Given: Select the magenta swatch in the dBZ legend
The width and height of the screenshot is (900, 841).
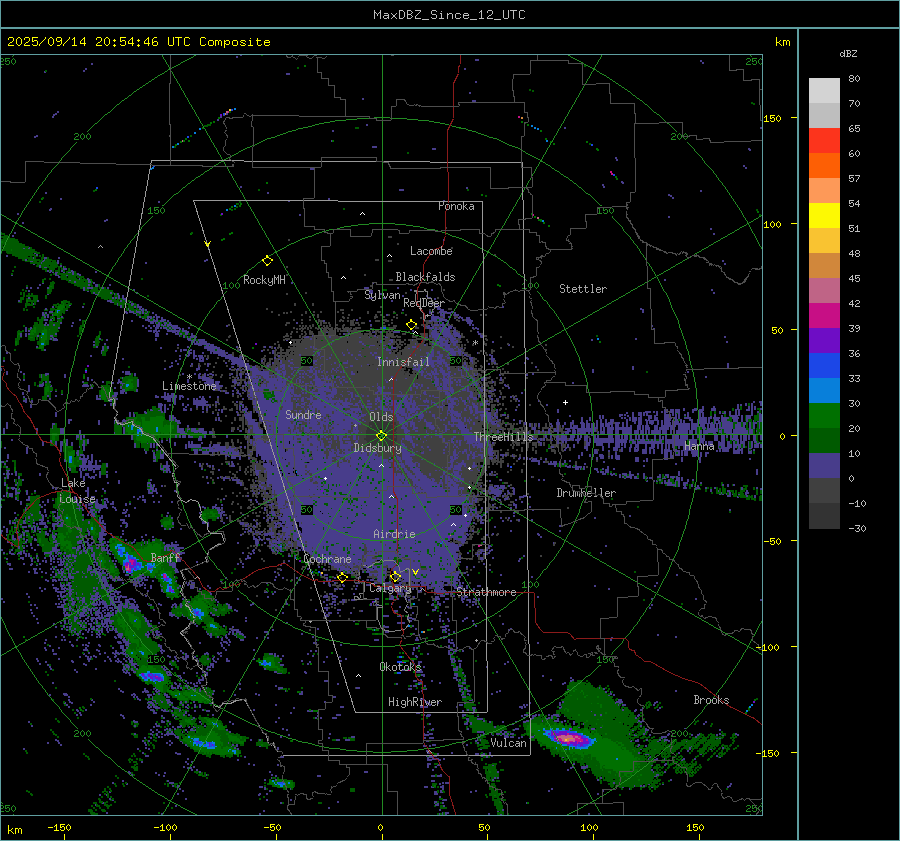Looking at the screenshot, I should [824, 315].
